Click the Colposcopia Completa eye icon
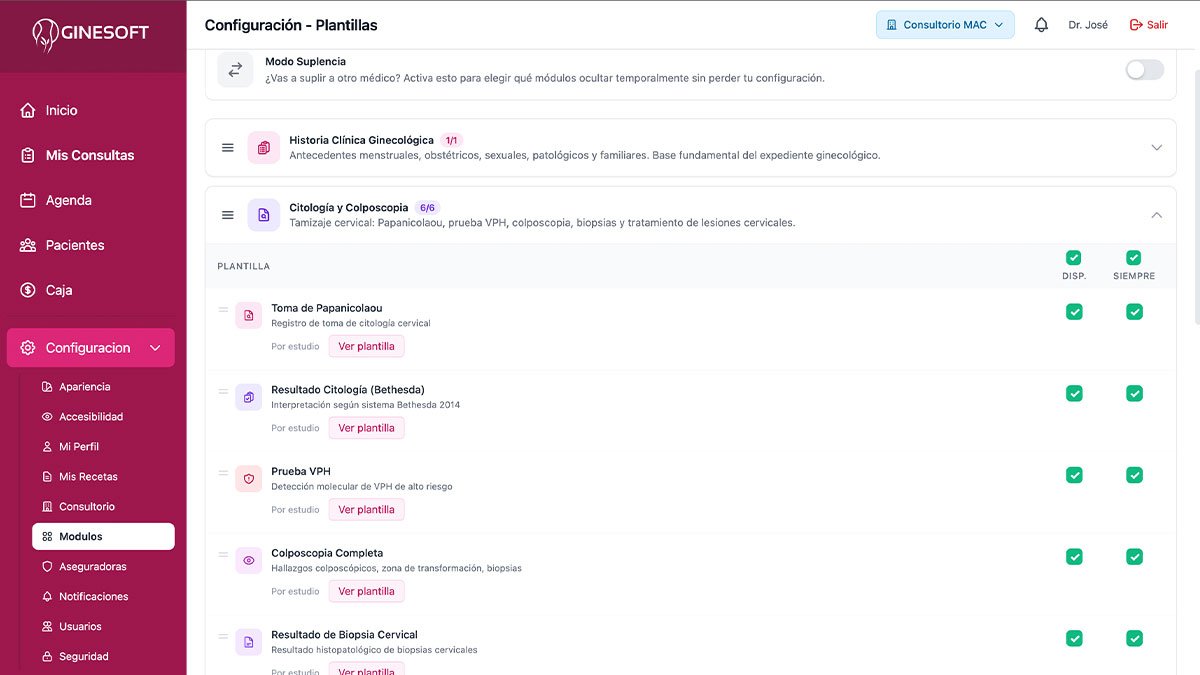 coord(249,561)
